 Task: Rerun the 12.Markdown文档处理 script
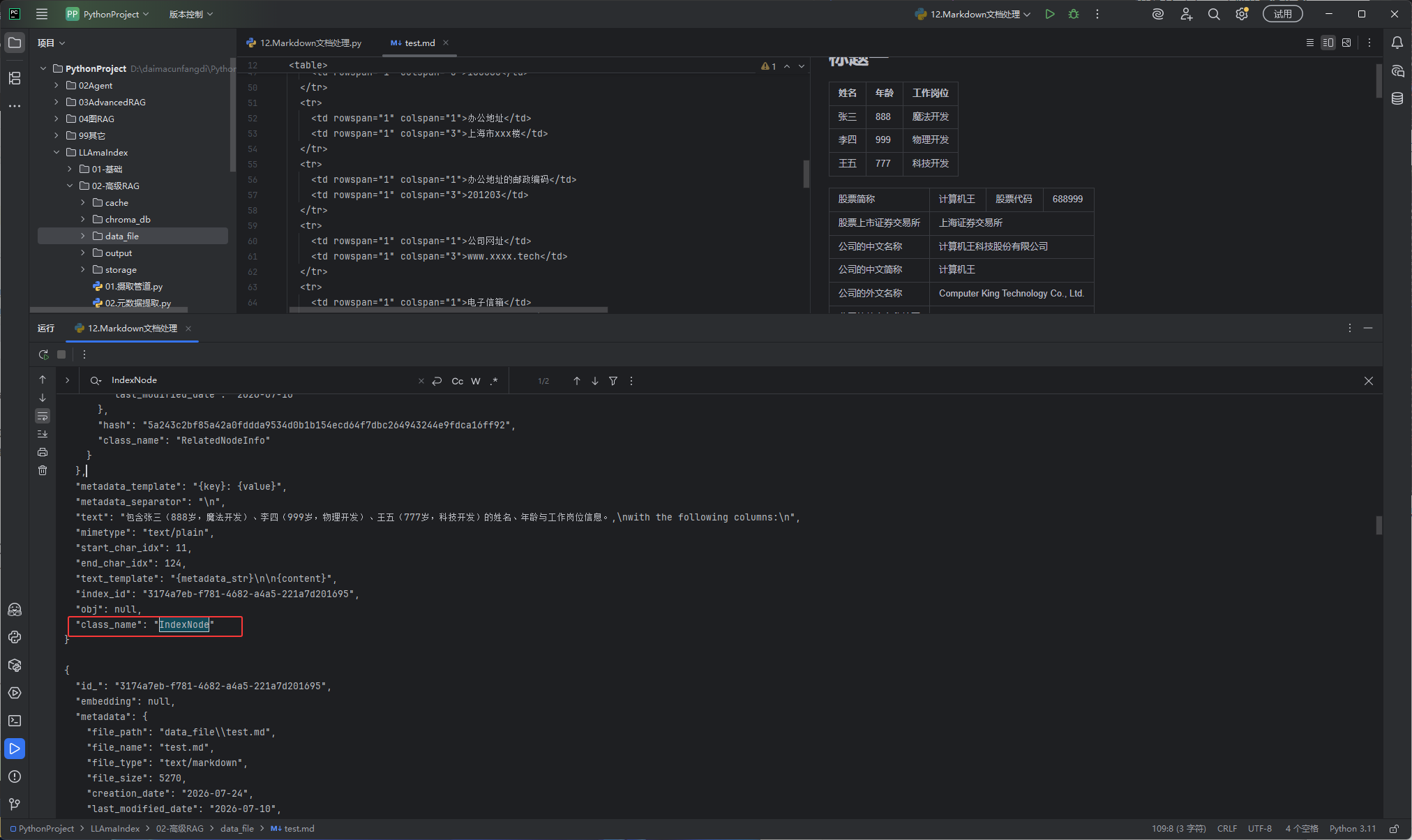tap(43, 354)
